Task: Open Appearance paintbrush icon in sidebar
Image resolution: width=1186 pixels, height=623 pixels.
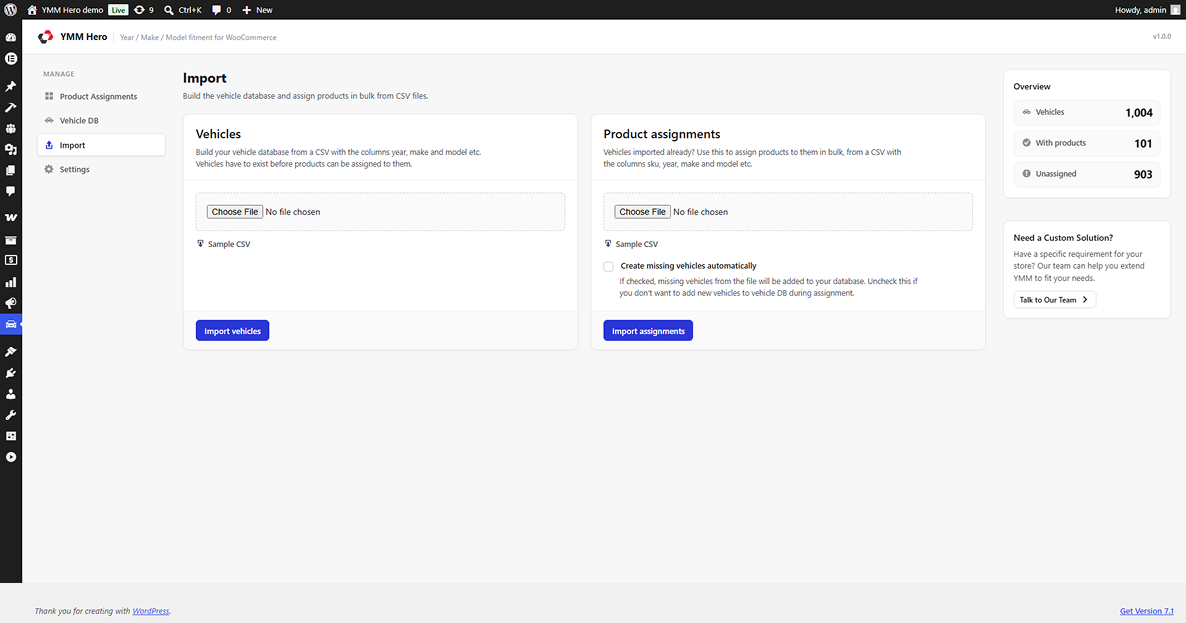Action: coord(11,352)
